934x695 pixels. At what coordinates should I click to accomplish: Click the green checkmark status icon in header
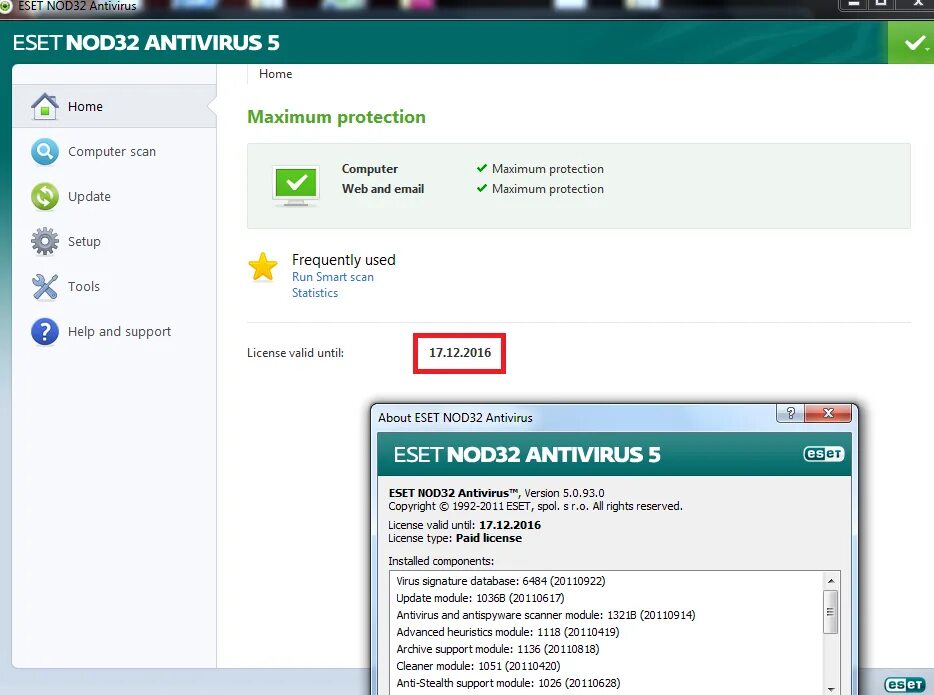click(x=913, y=43)
